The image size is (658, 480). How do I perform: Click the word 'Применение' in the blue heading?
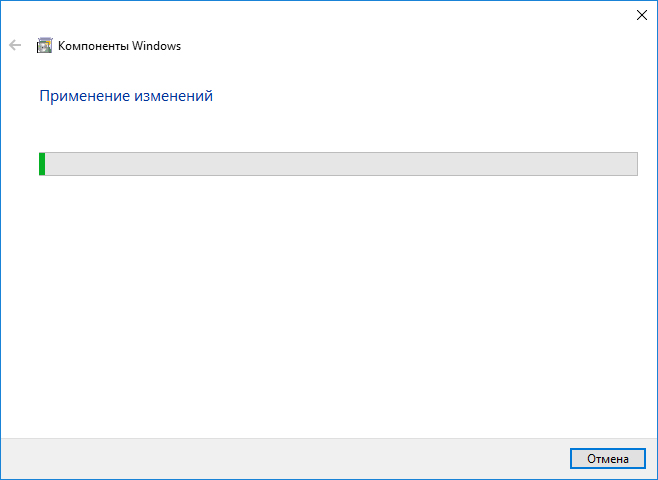click(85, 96)
